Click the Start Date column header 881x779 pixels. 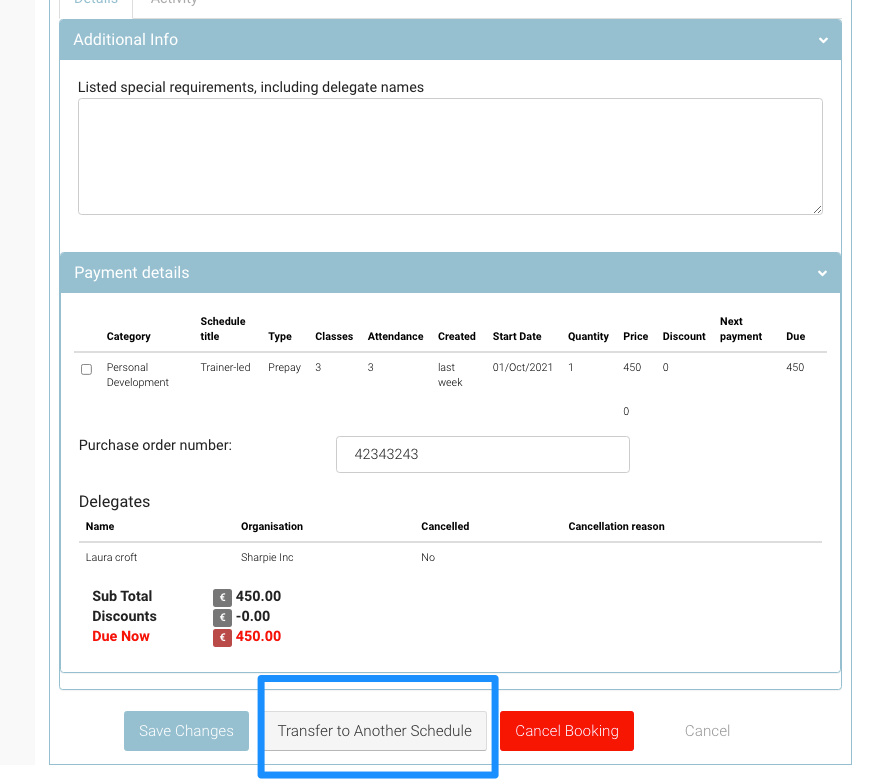[x=517, y=337]
